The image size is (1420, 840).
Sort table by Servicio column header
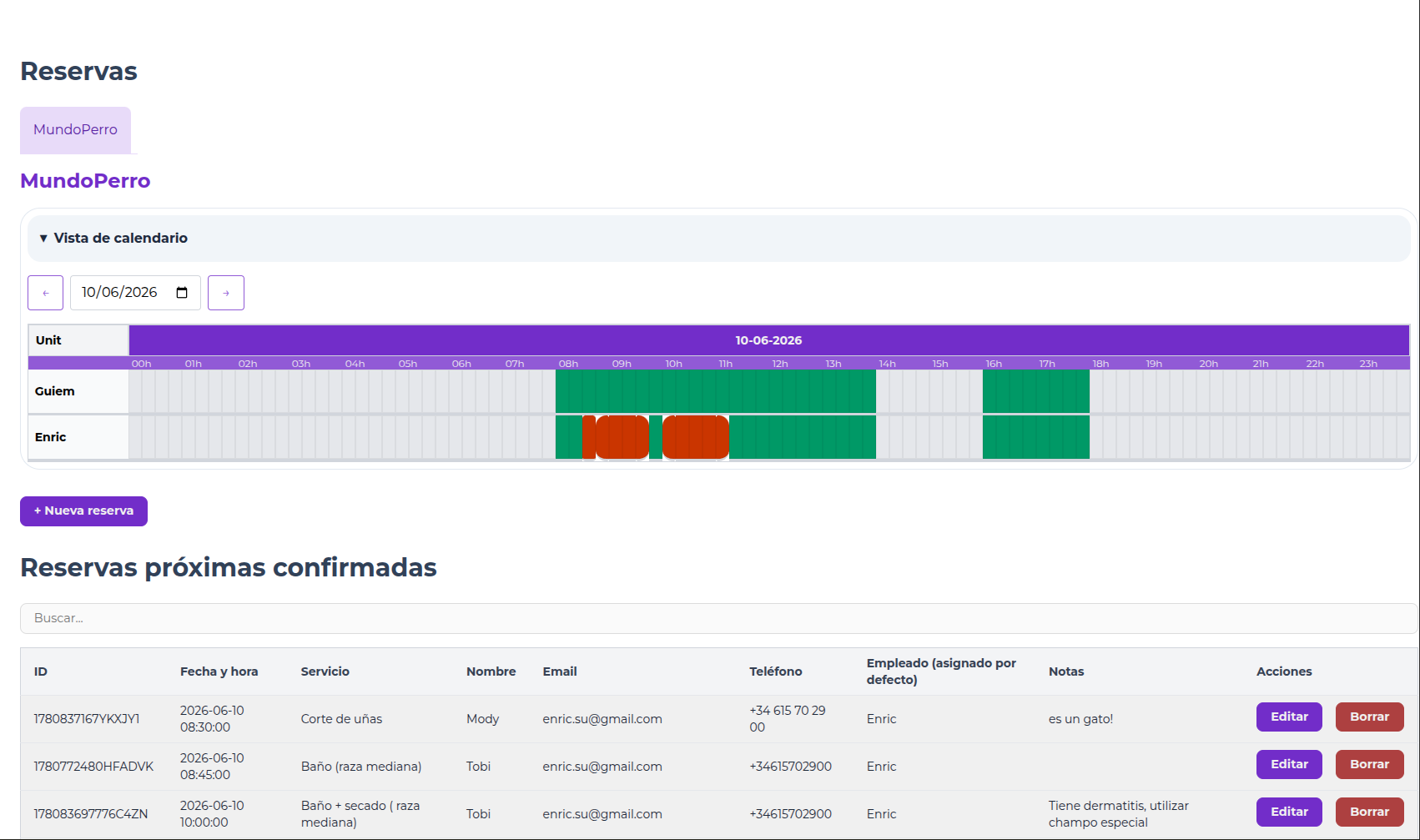point(325,671)
